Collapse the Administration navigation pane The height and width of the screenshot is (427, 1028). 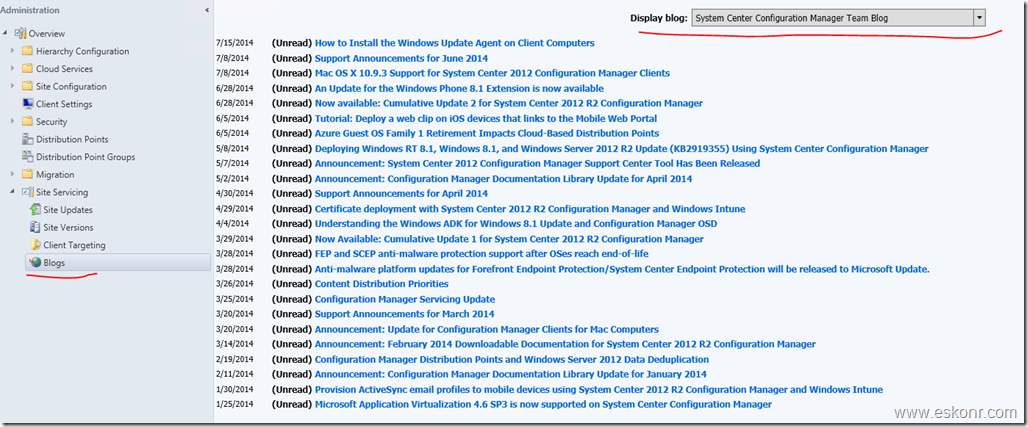[x=206, y=10]
